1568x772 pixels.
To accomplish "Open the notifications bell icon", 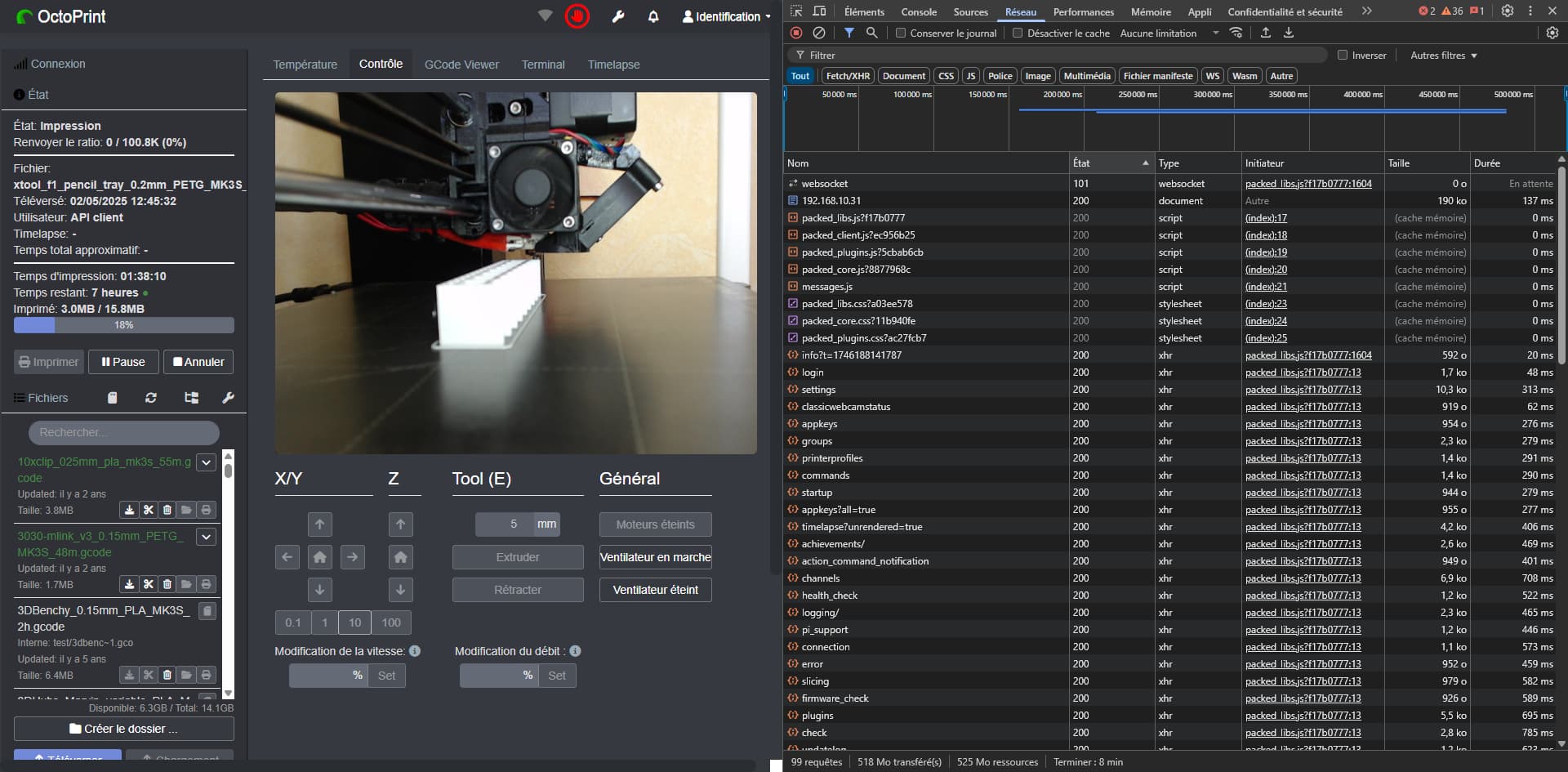I will pyautogui.click(x=653, y=16).
